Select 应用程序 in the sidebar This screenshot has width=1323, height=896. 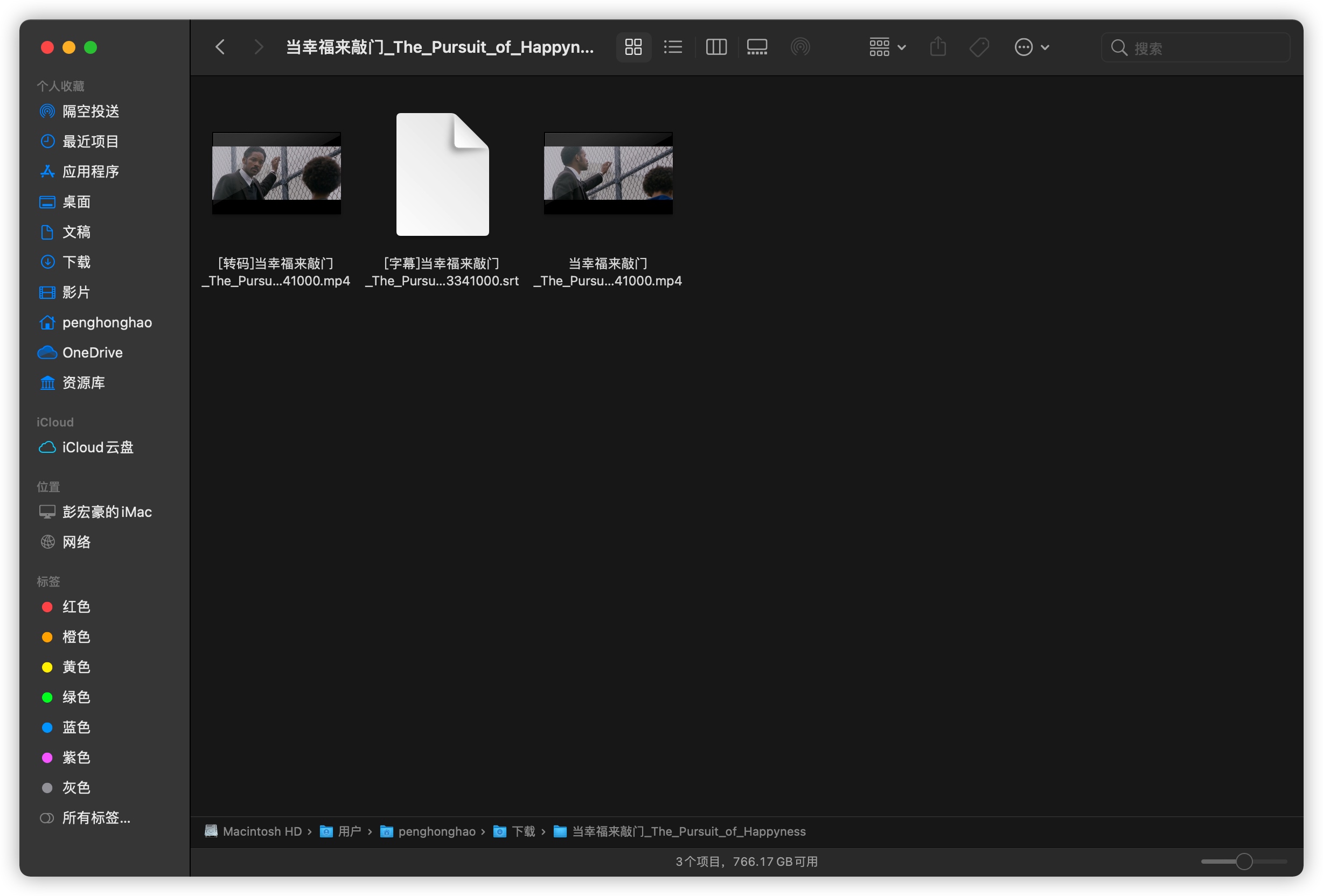click(90, 171)
